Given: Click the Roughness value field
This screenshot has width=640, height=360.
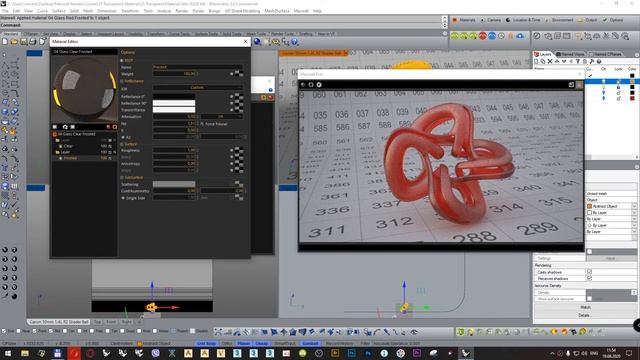Looking at the screenshot, I should point(175,150).
